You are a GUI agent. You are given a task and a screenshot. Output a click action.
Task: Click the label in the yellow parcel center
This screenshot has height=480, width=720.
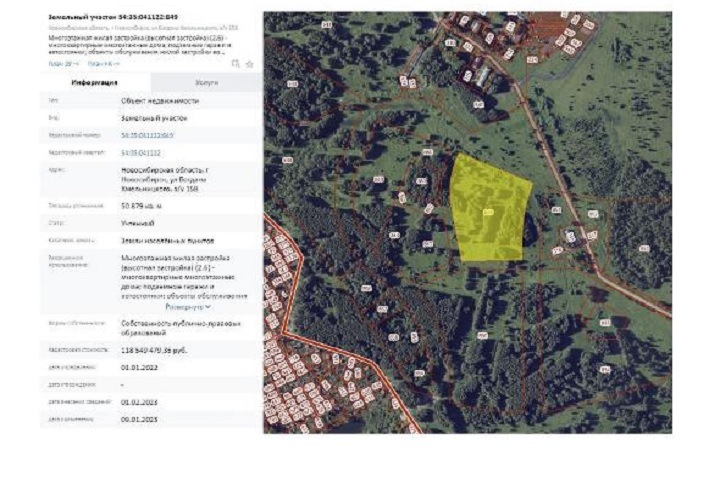[488, 212]
